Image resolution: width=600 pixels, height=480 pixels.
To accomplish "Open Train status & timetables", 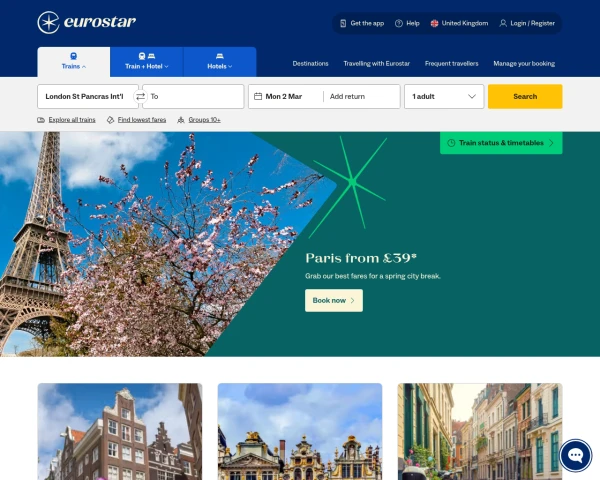I will click(x=501, y=143).
